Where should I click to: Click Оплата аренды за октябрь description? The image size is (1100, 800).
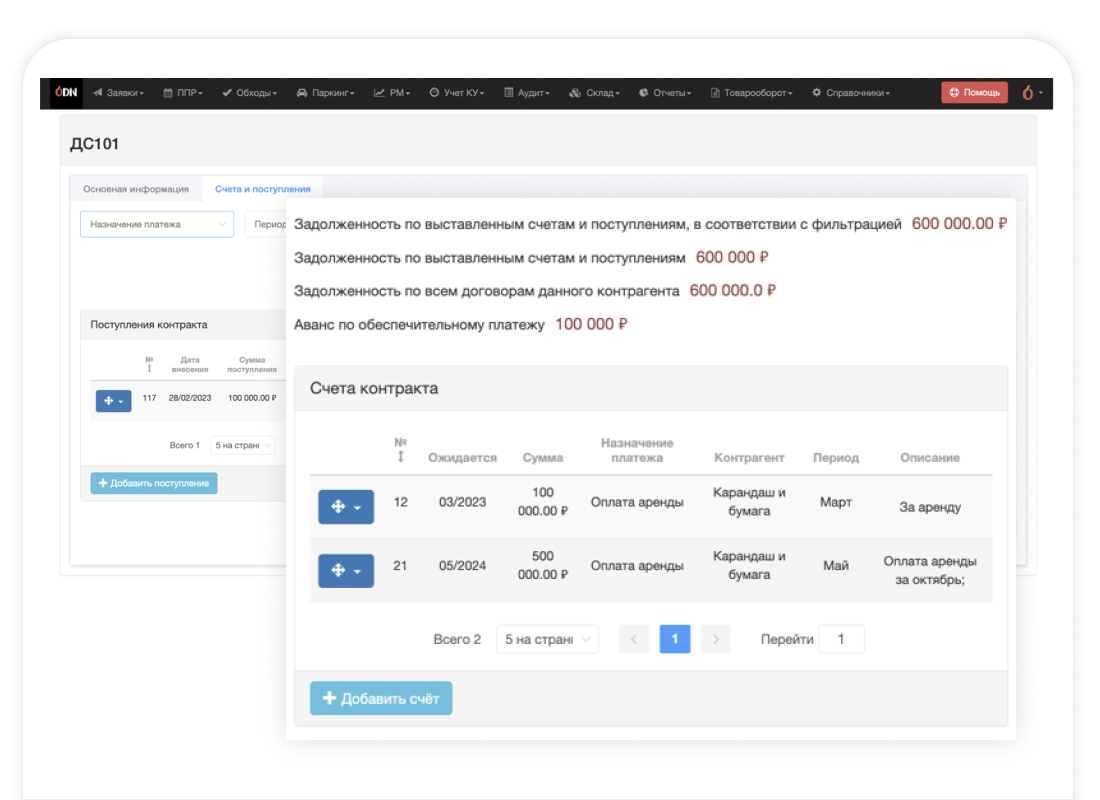[930, 571]
